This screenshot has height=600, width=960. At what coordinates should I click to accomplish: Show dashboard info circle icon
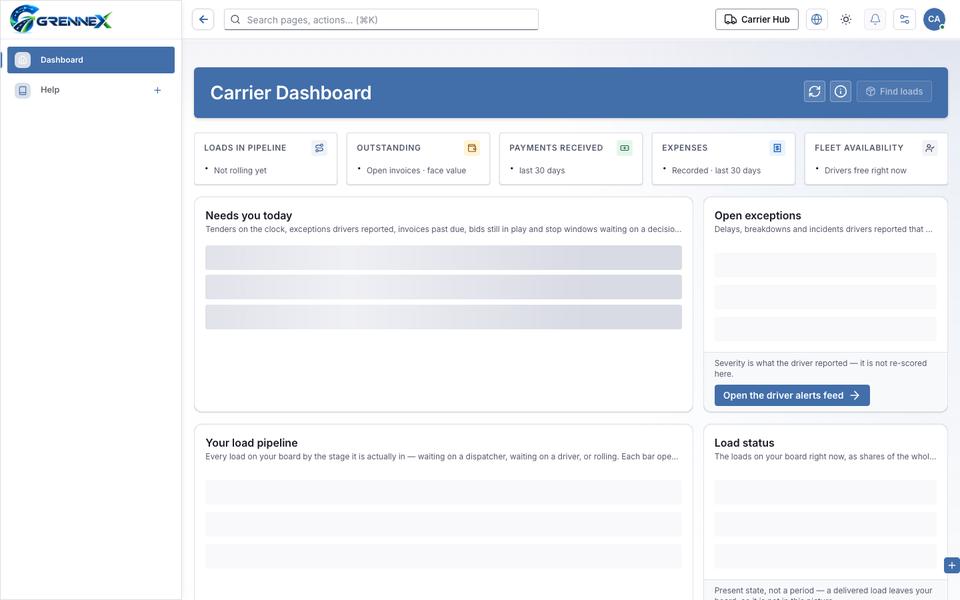(x=841, y=91)
